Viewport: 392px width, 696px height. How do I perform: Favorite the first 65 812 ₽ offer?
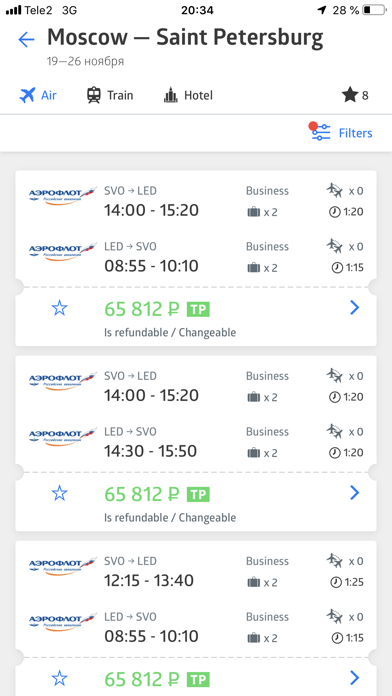coord(59,308)
